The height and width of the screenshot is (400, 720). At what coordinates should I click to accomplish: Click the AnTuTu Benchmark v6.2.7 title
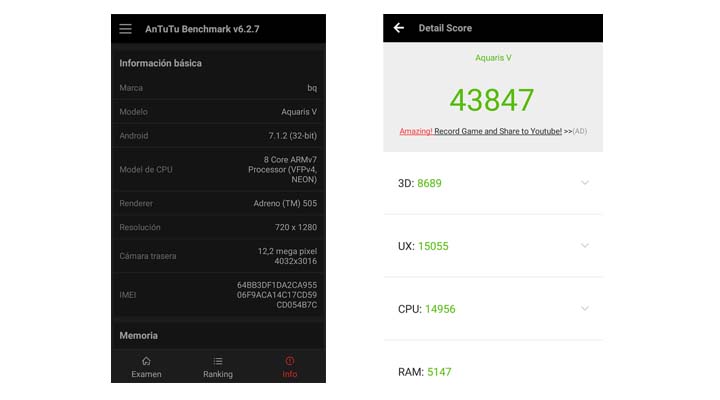tap(202, 29)
